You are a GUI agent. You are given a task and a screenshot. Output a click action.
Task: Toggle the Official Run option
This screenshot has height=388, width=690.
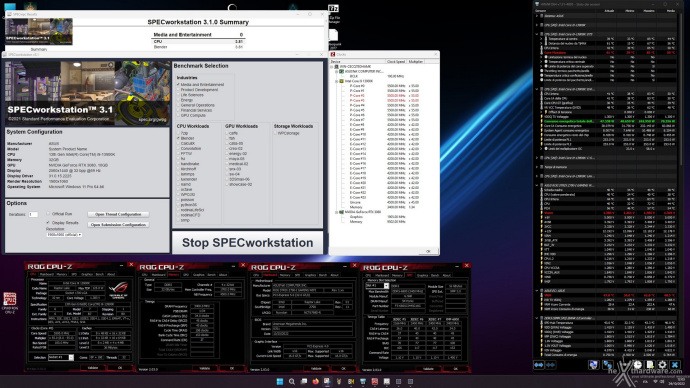point(48,214)
